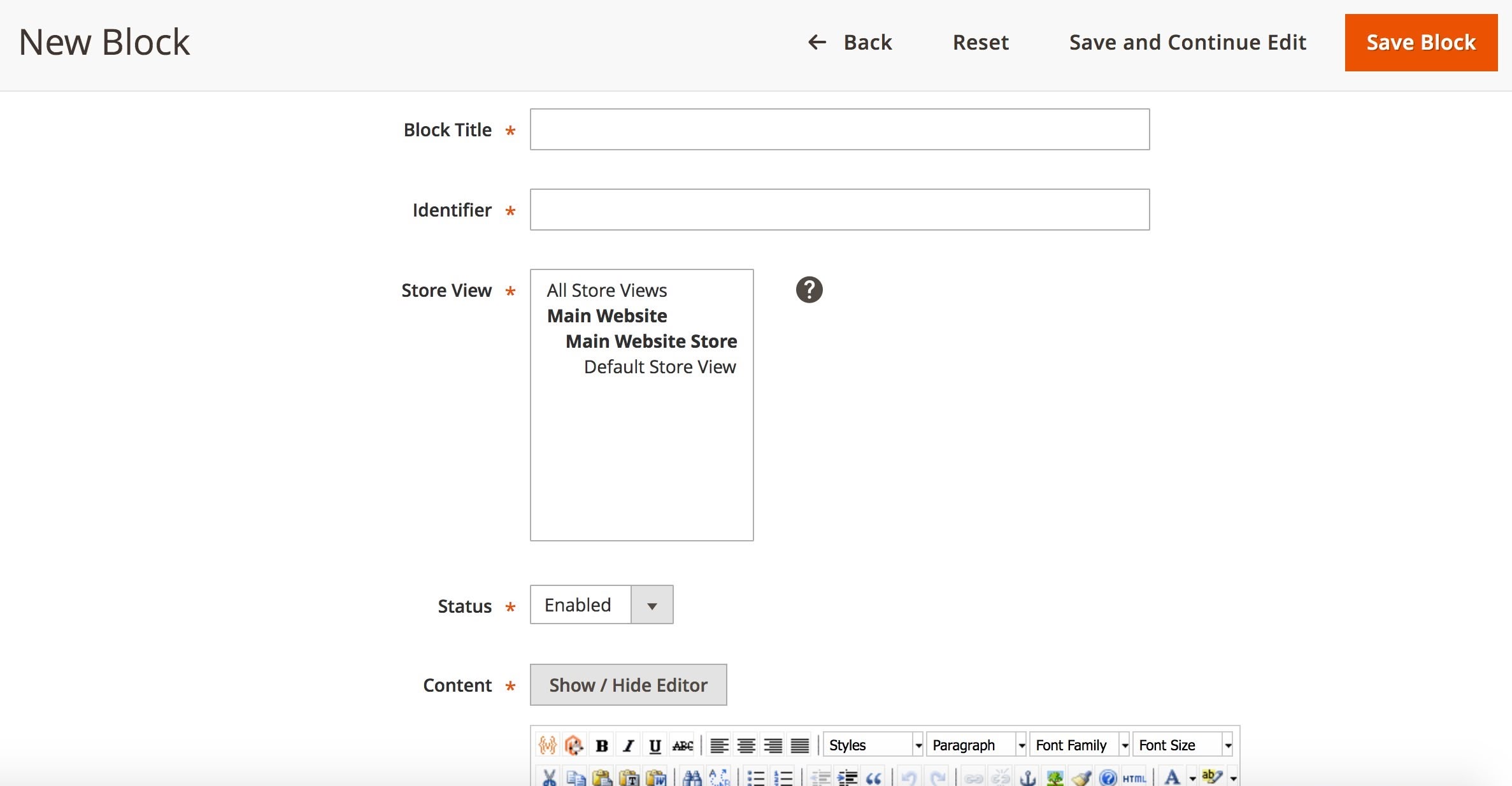Select Default Store View option
This screenshot has width=1512, height=786.
point(641,367)
